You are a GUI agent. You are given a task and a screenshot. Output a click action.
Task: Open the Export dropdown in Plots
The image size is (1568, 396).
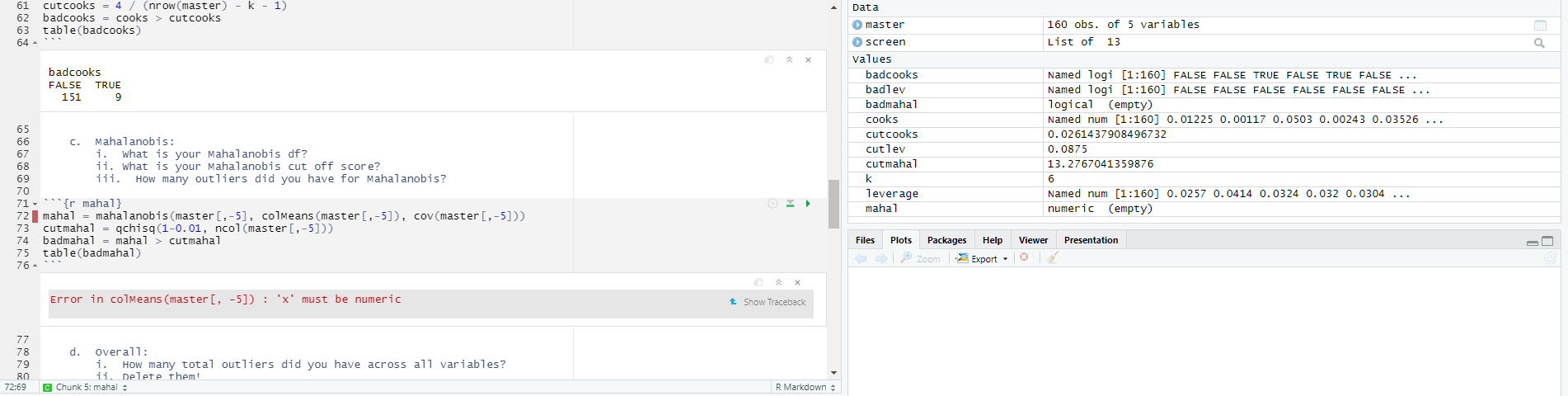tap(982, 258)
